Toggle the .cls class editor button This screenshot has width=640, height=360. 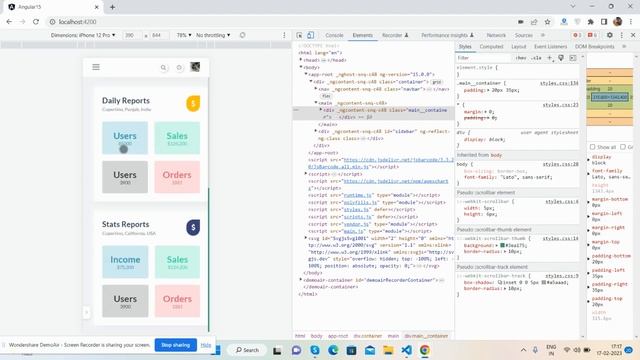point(536,58)
